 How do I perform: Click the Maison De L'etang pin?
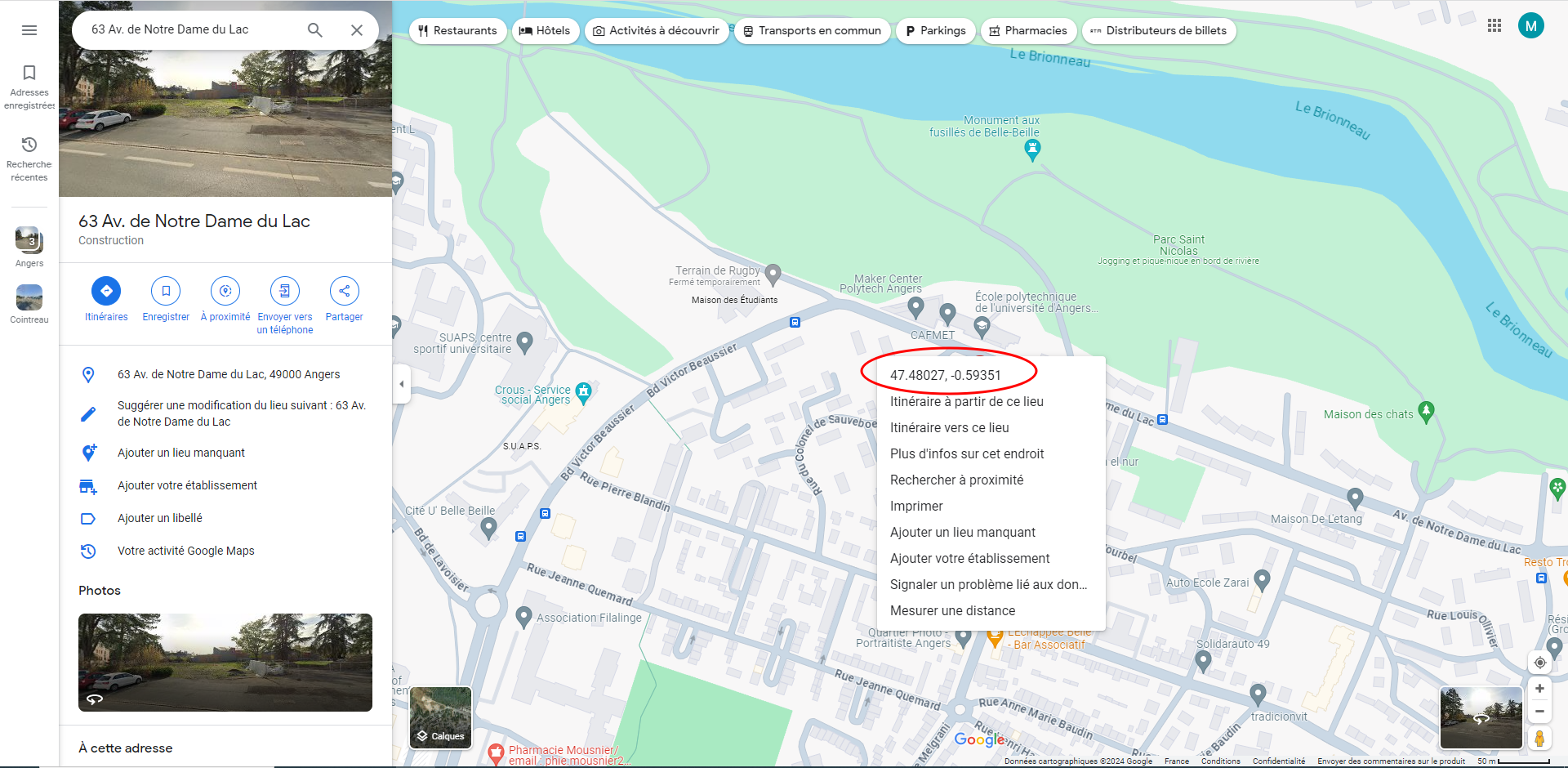coord(1355,498)
